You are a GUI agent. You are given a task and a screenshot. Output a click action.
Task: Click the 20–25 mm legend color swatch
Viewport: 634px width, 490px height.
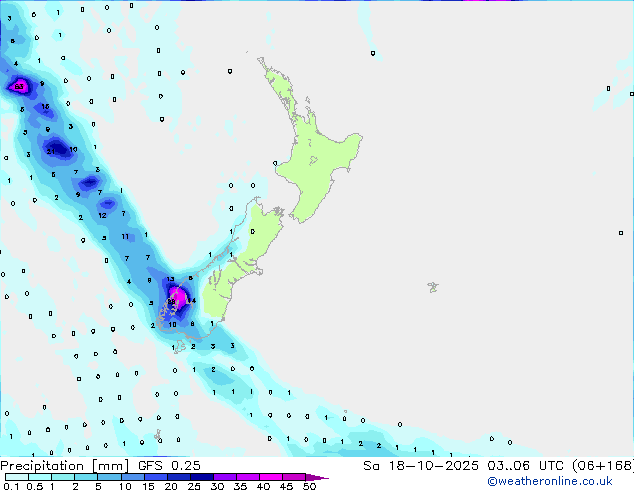click(x=178, y=477)
